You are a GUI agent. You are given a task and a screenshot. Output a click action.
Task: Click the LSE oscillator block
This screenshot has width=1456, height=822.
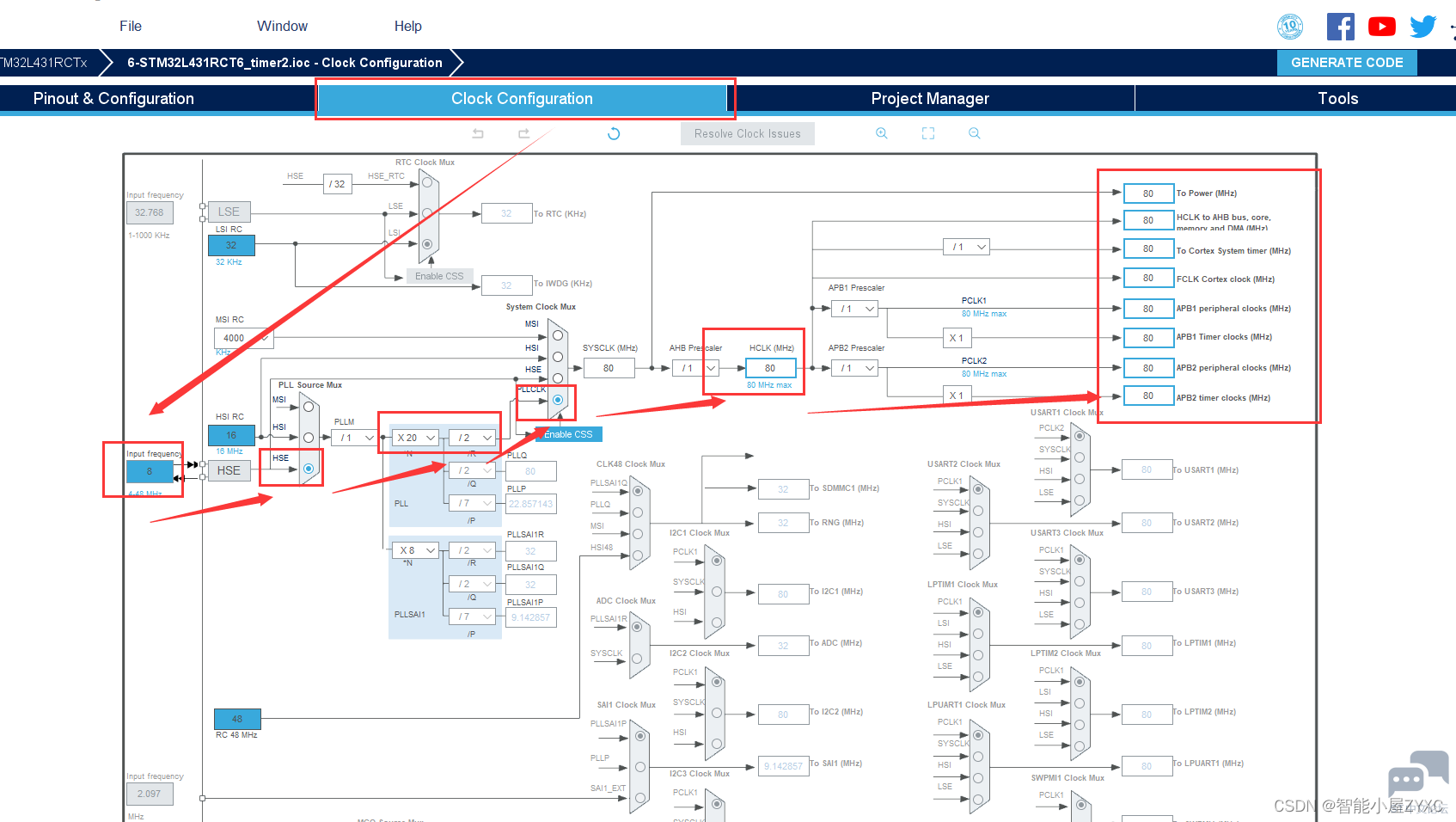[229, 212]
